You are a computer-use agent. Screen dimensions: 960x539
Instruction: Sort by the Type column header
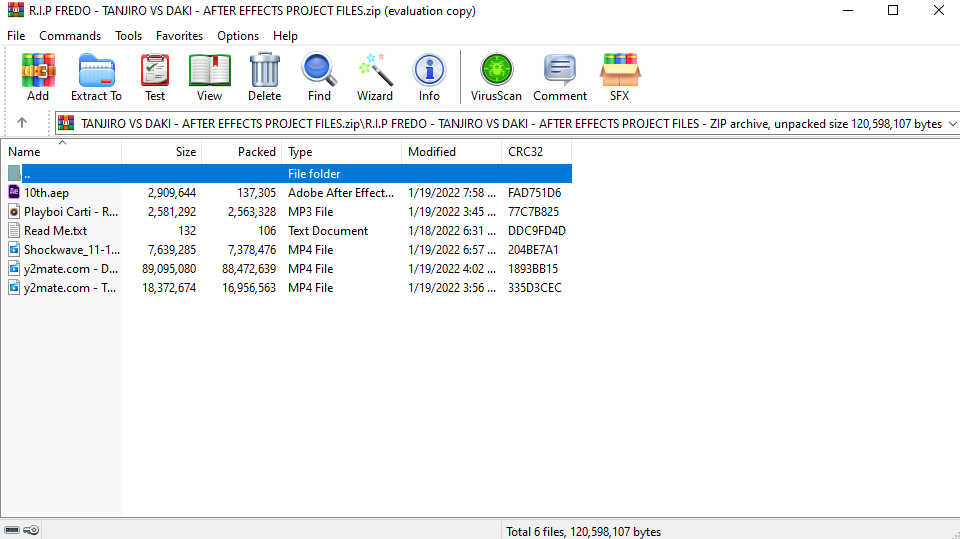coord(342,151)
